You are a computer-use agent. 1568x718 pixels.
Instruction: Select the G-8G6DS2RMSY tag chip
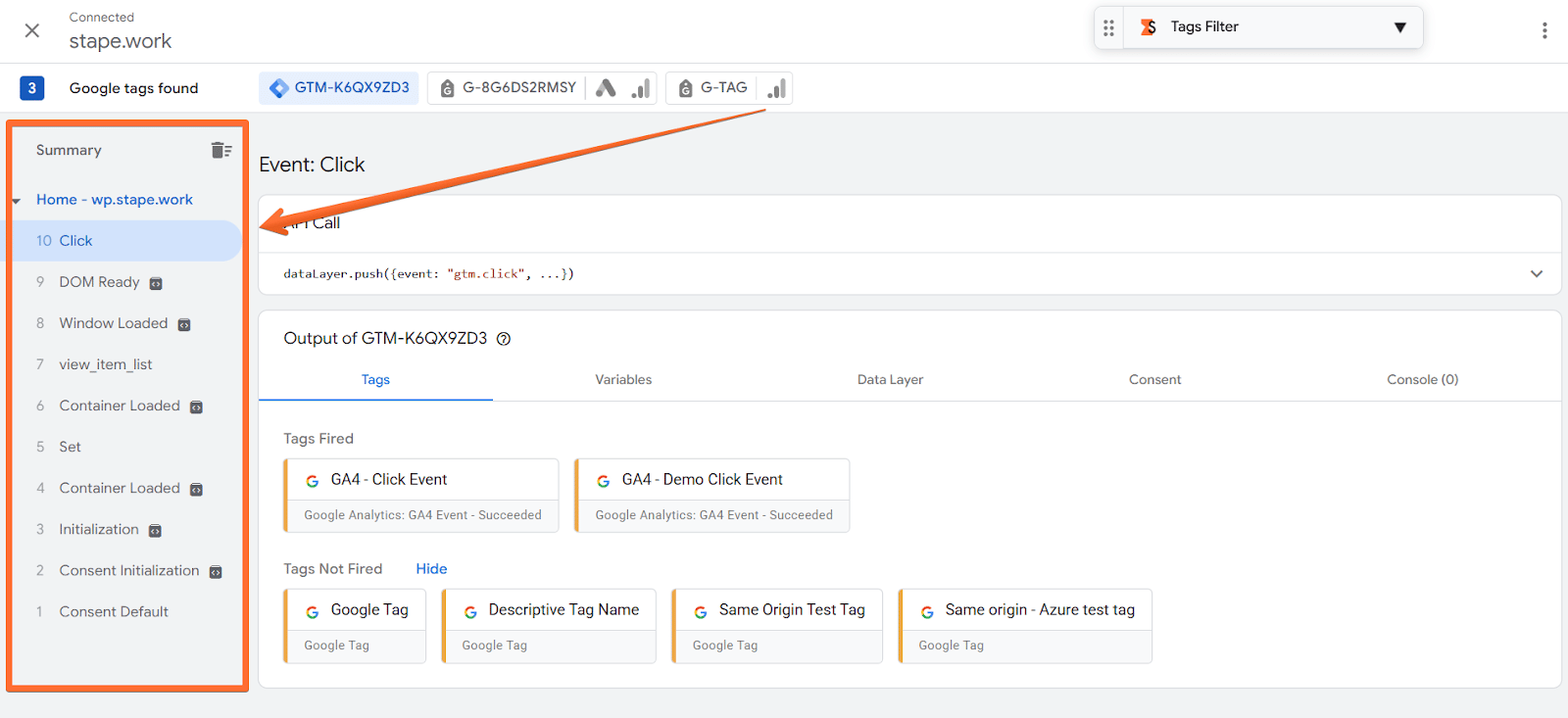508,88
